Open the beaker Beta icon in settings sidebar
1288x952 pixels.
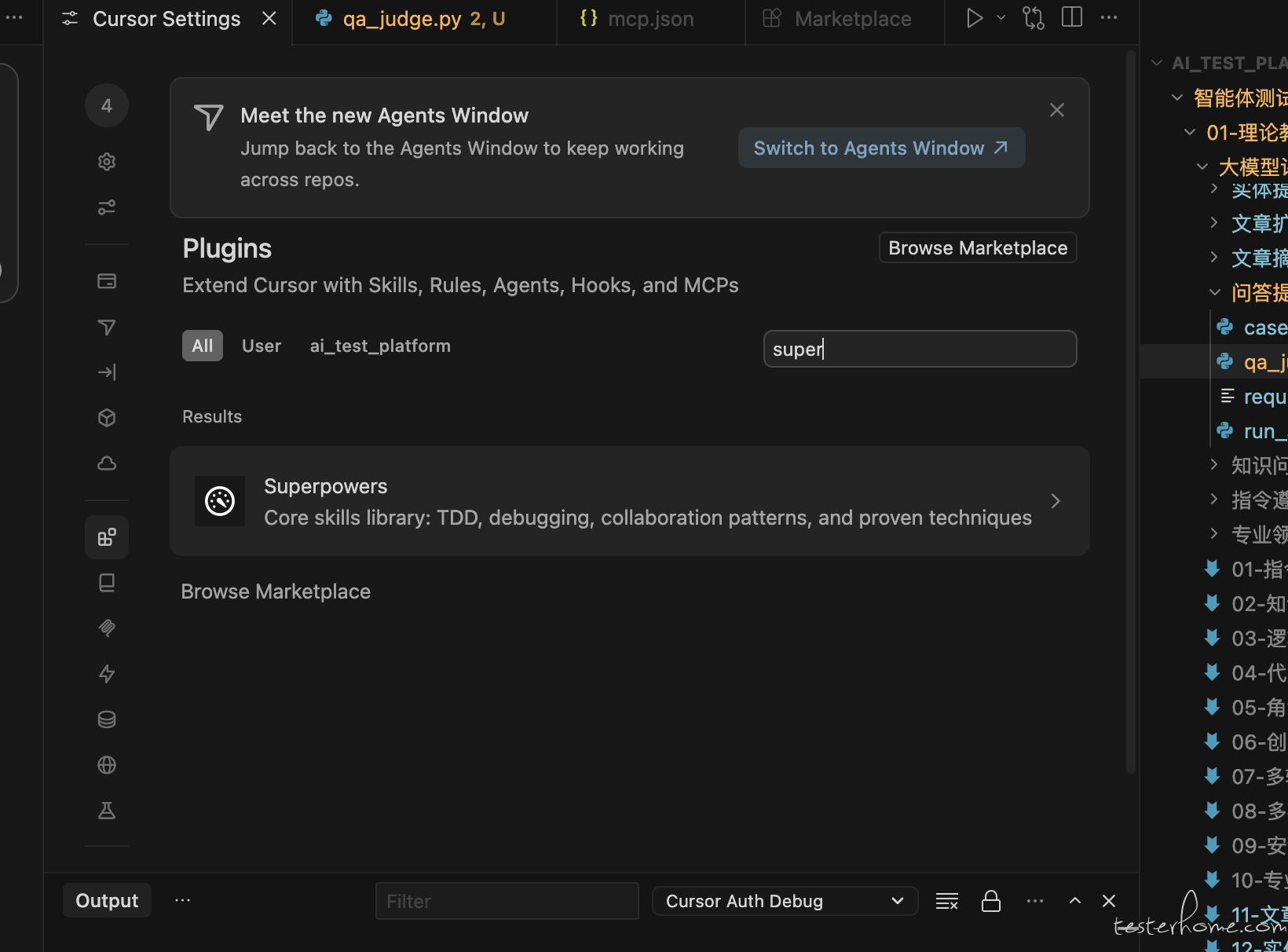[107, 811]
